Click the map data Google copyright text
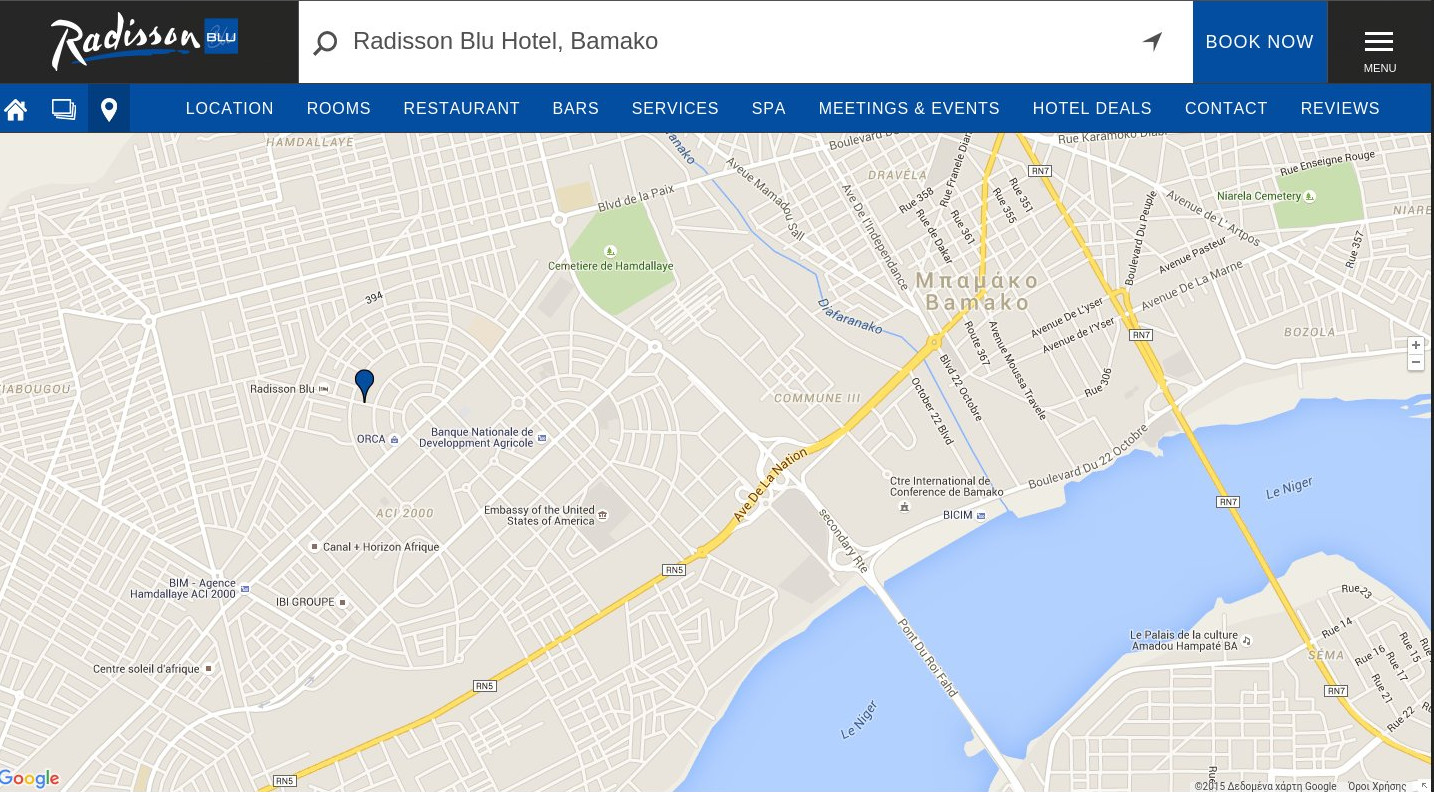Screen dimensions: 1434x792 click(x=1265, y=786)
